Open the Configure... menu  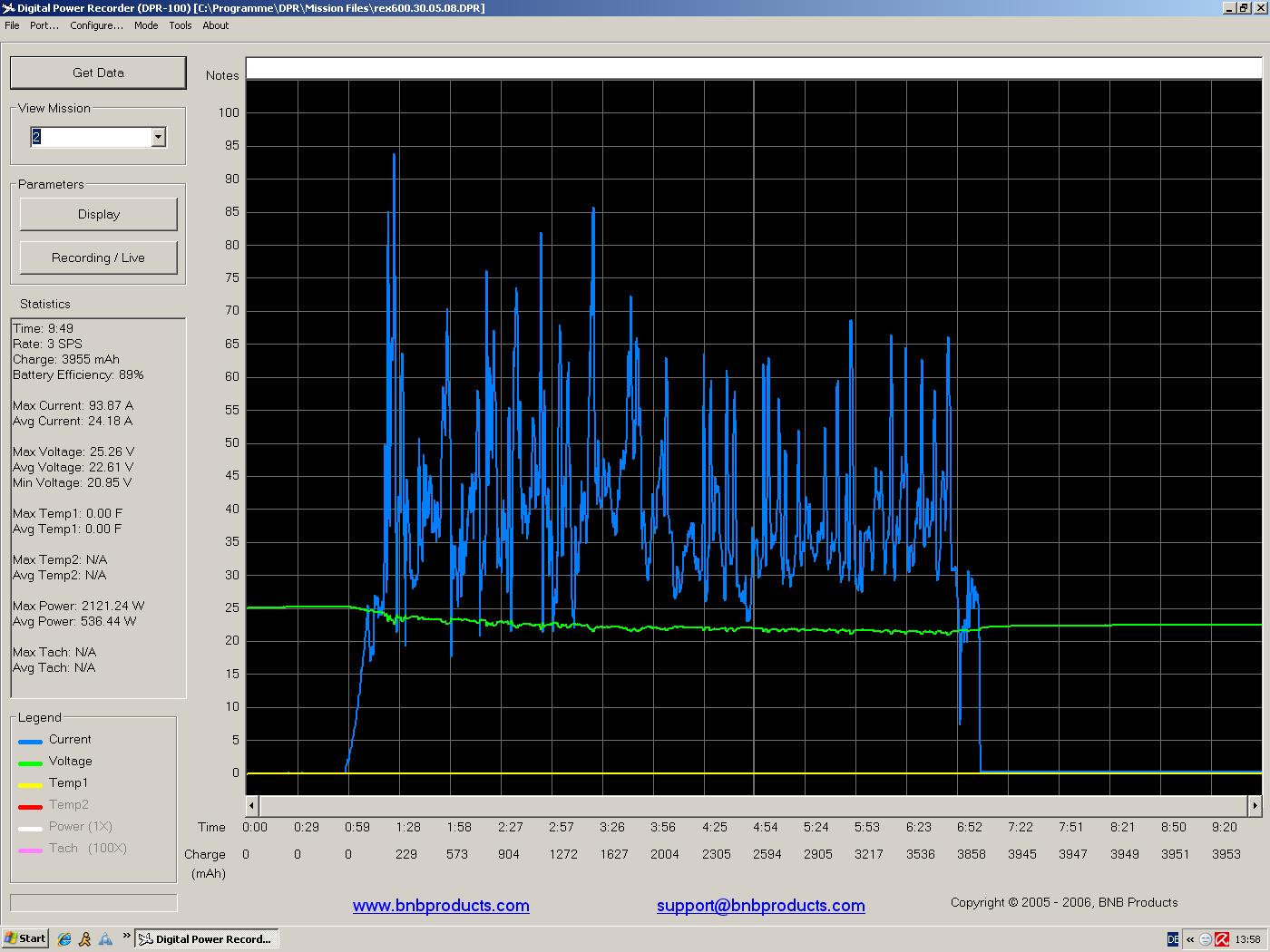(x=96, y=25)
